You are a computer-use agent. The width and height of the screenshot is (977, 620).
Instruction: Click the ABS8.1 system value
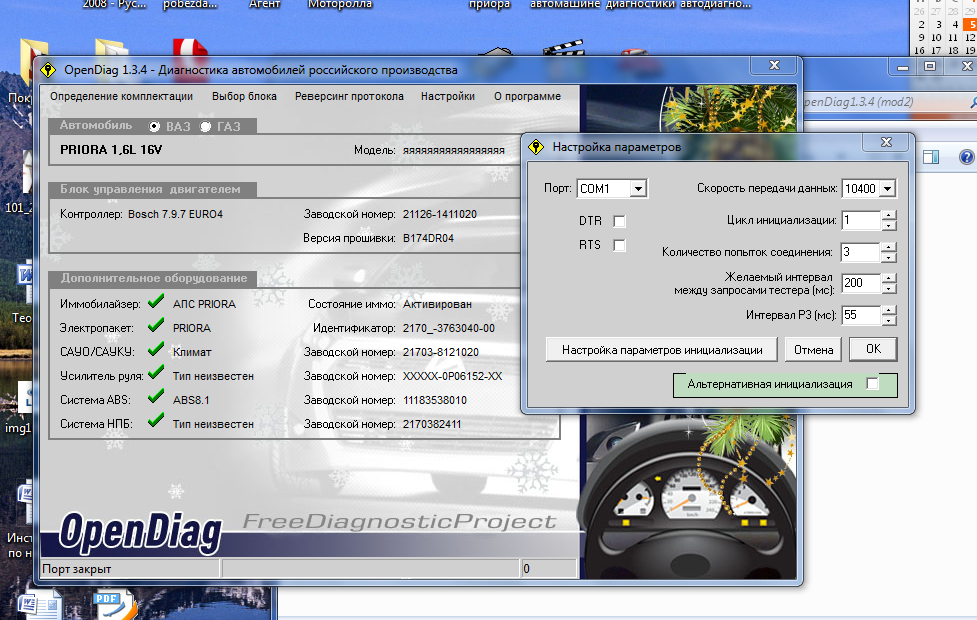click(x=191, y=400)
